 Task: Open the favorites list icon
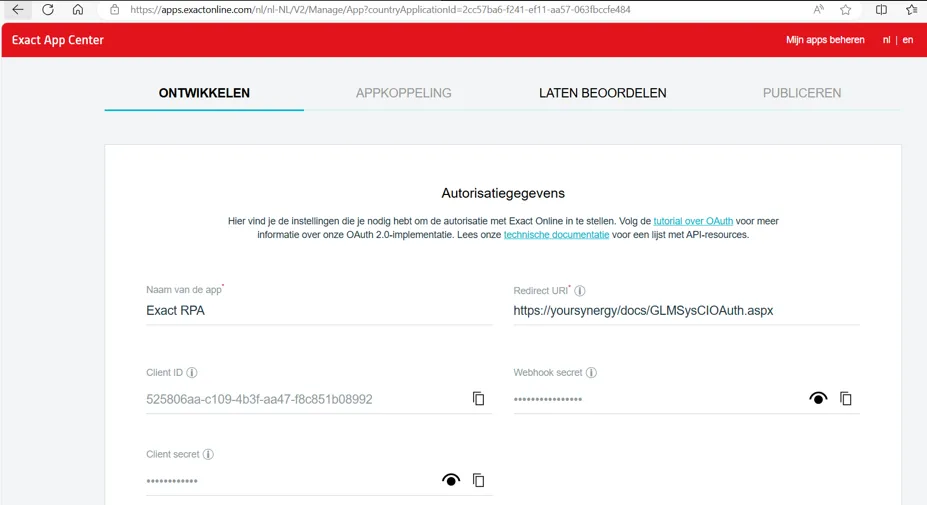[912, 9]
